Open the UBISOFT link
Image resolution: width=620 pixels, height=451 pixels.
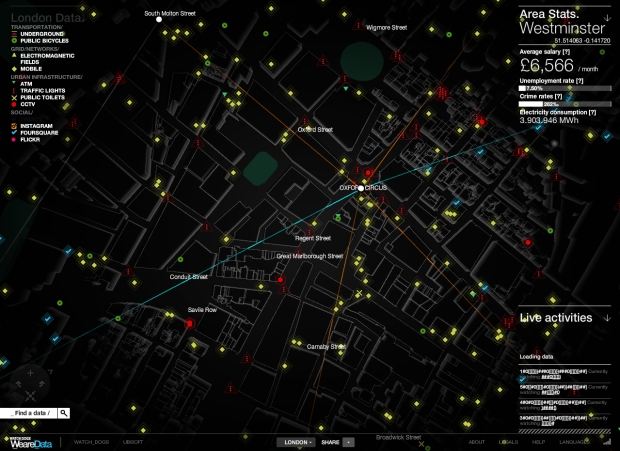coord(133,442)
